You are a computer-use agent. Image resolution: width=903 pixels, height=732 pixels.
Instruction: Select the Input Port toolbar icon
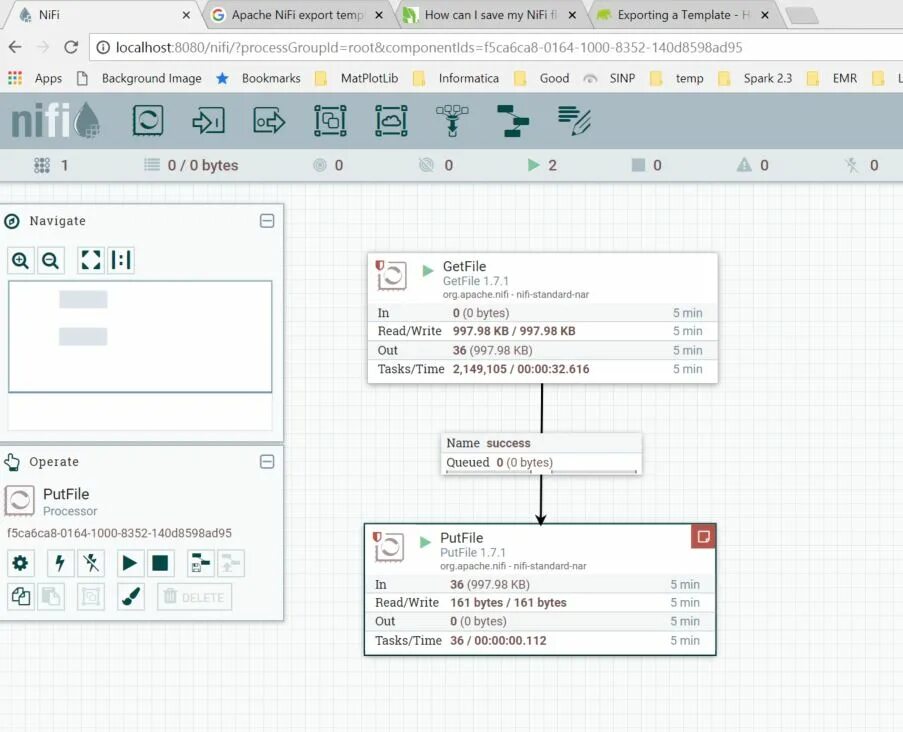click(x=208, y=121)
